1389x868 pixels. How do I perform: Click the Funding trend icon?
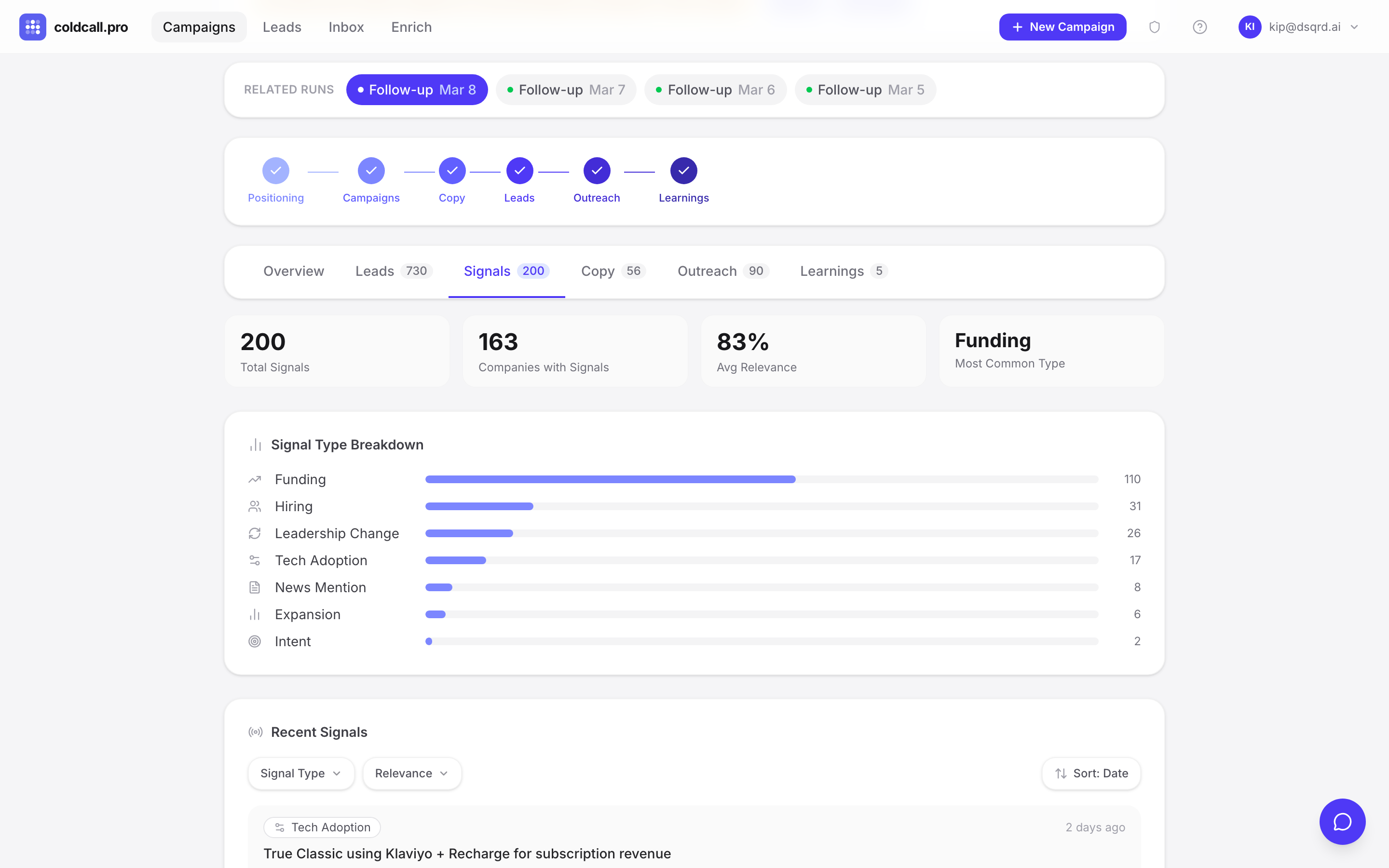pyautogui.click(x=255, y=479)
